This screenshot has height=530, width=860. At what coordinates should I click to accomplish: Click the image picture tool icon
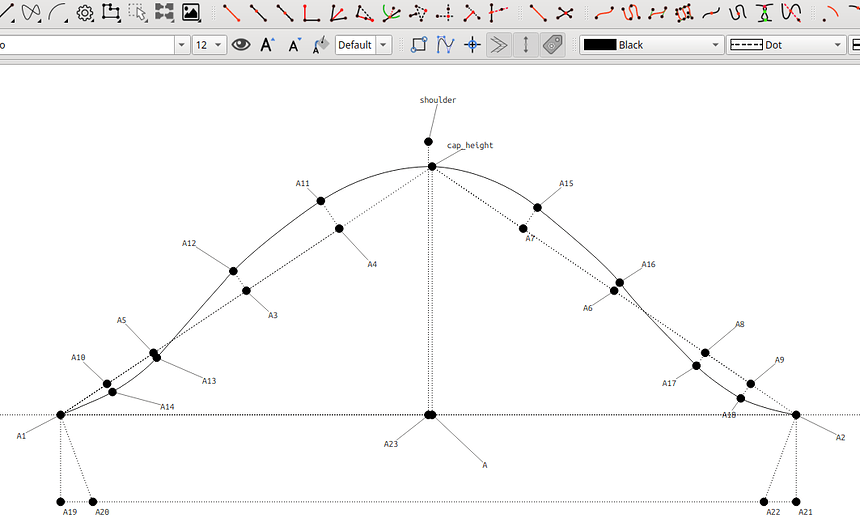click(191, 12)
